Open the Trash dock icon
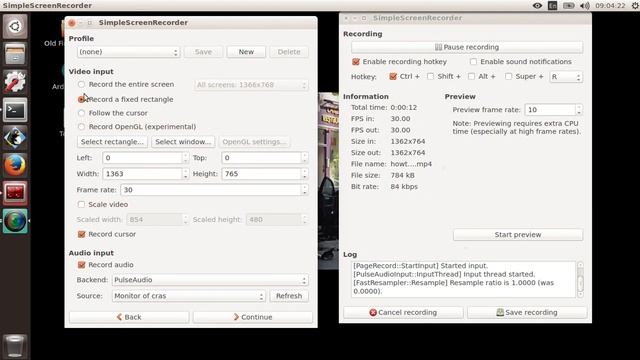Screen dimensions: 640x360 click(x=15, y=346)
